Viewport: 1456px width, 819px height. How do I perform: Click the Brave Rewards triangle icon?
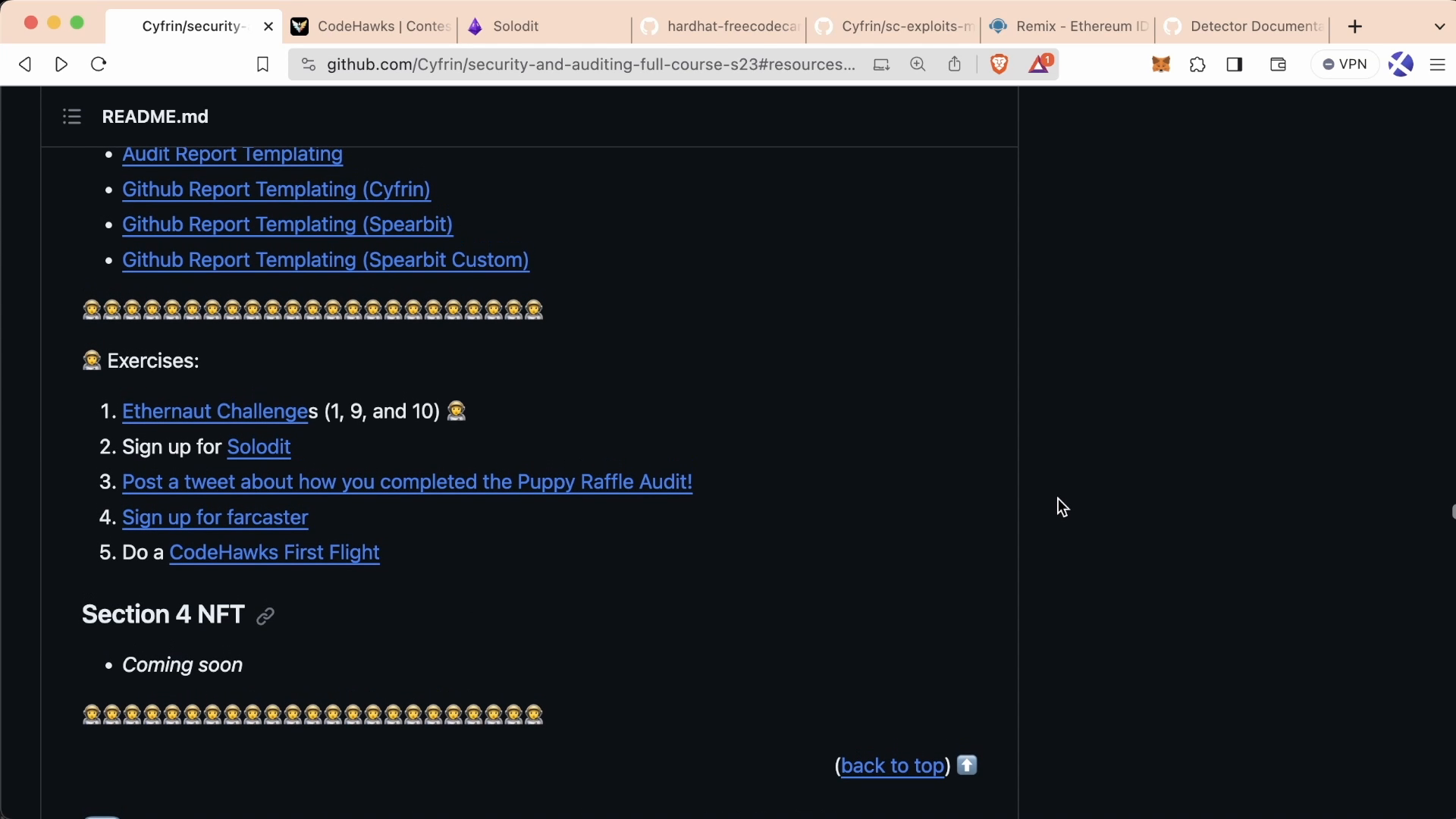1040,64
